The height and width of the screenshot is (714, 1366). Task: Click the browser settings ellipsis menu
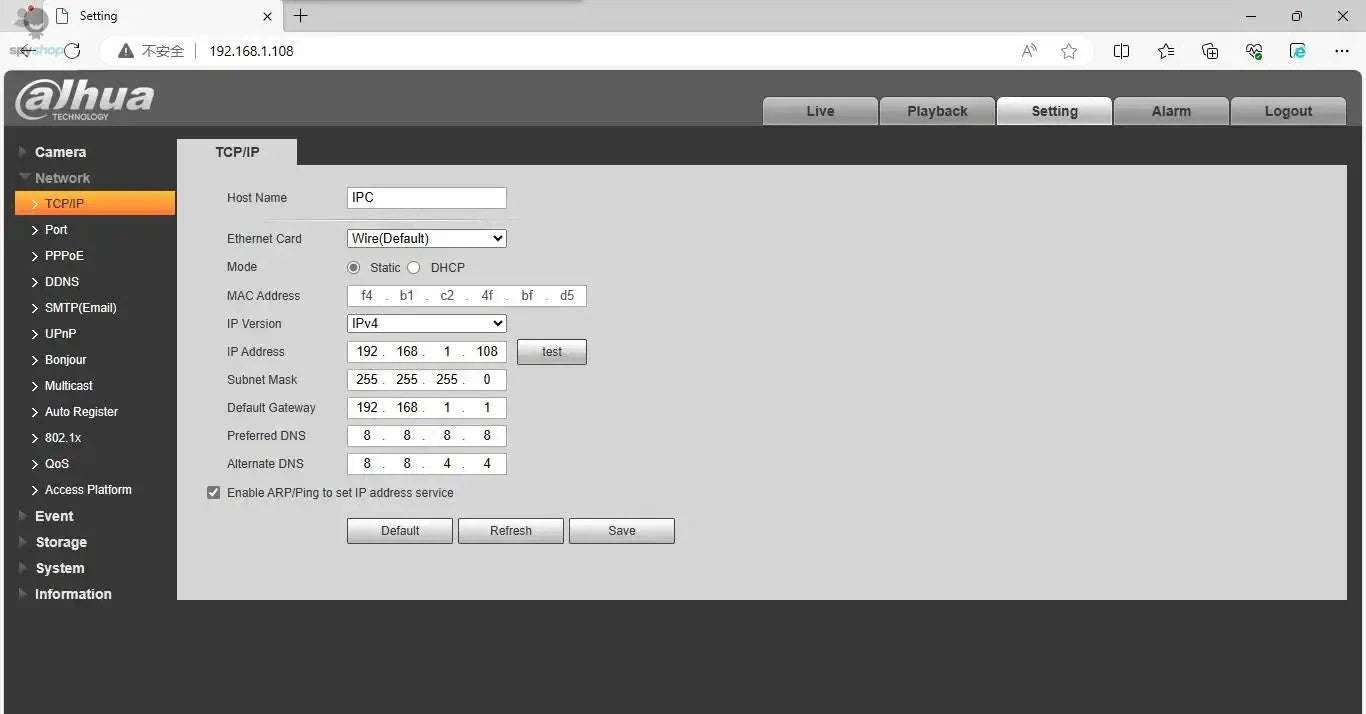1342,51
